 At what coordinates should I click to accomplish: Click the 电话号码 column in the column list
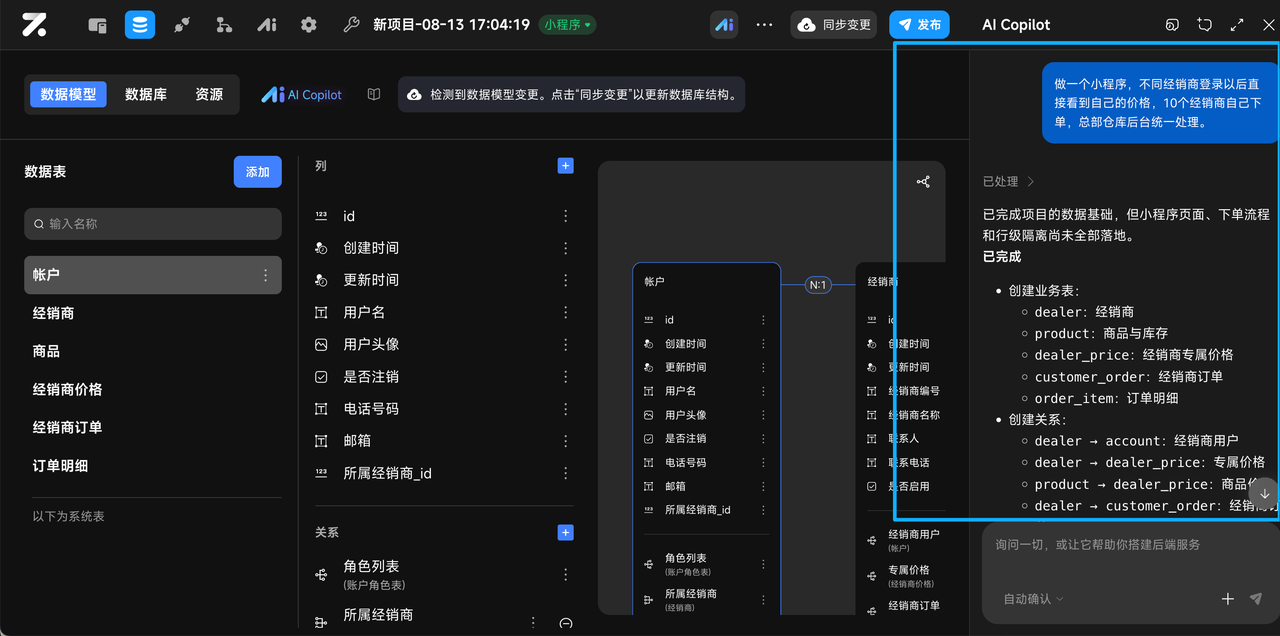371,408
